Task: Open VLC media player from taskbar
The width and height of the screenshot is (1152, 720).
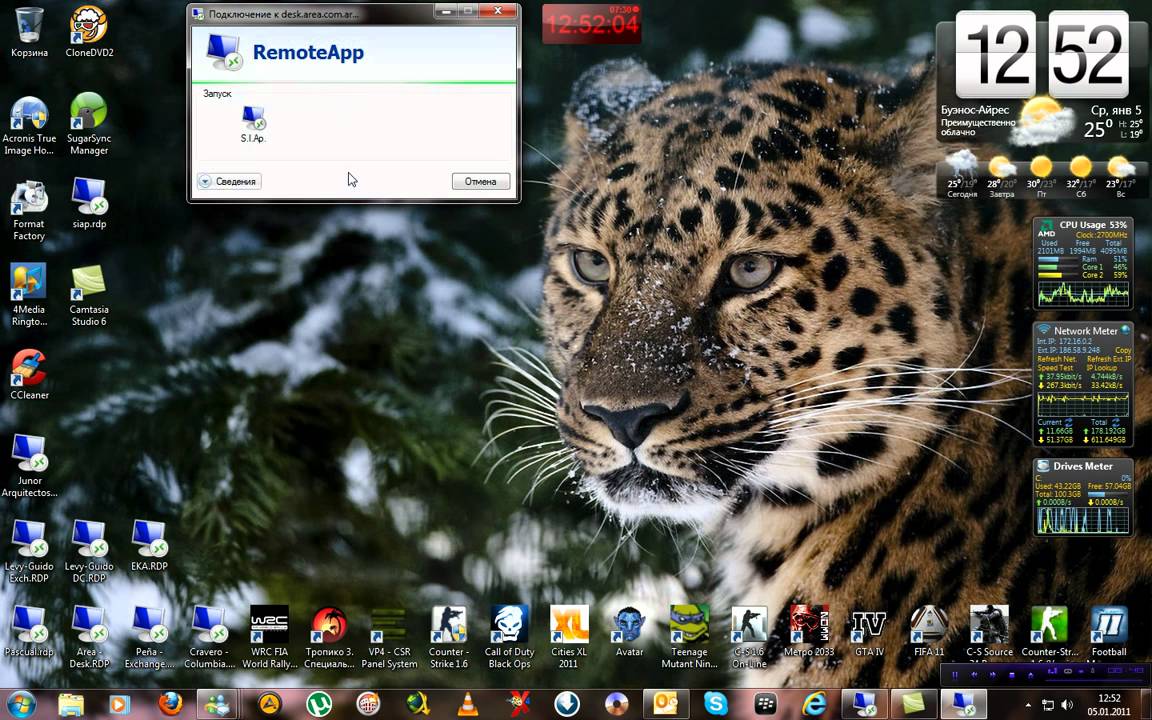Action: coord(467,704)
